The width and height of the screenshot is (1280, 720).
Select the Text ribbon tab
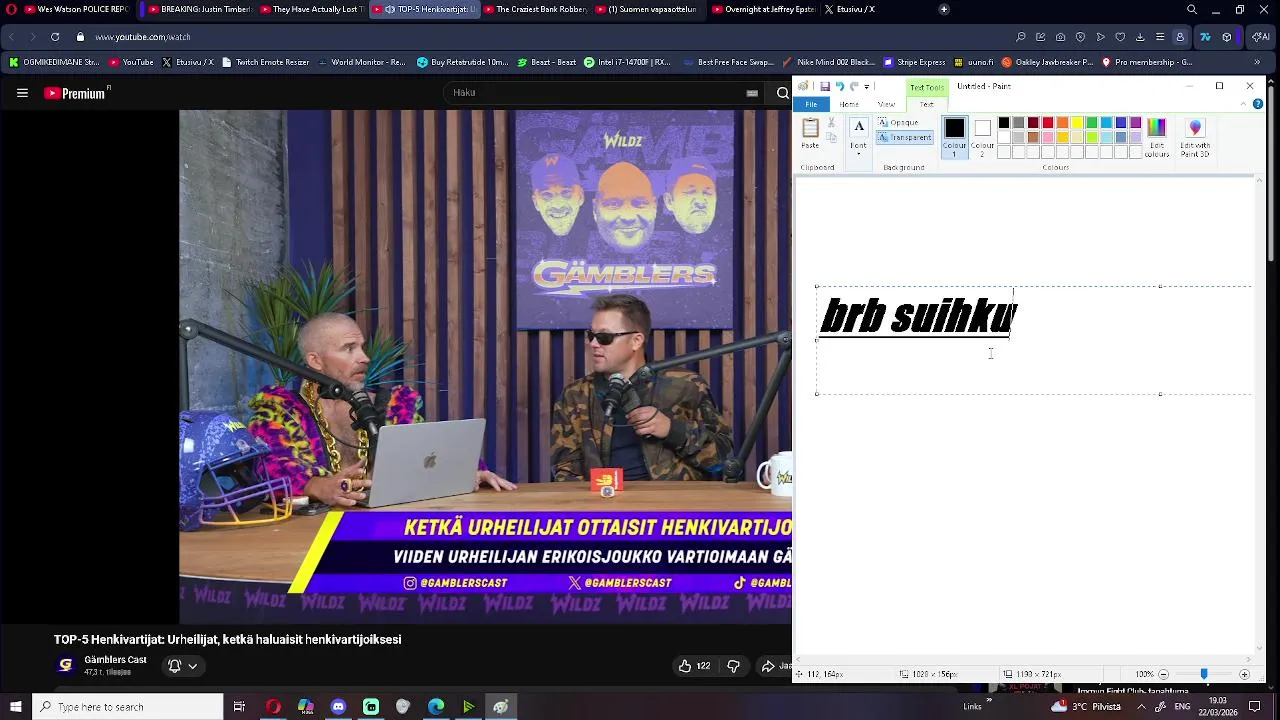point(927,104)
